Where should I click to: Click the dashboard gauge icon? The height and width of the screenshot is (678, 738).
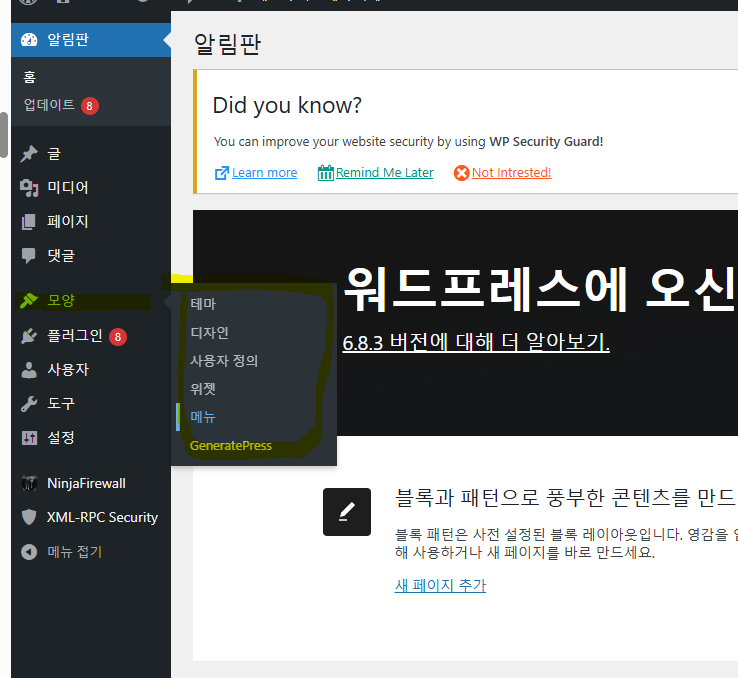click(x=29, y=40)
